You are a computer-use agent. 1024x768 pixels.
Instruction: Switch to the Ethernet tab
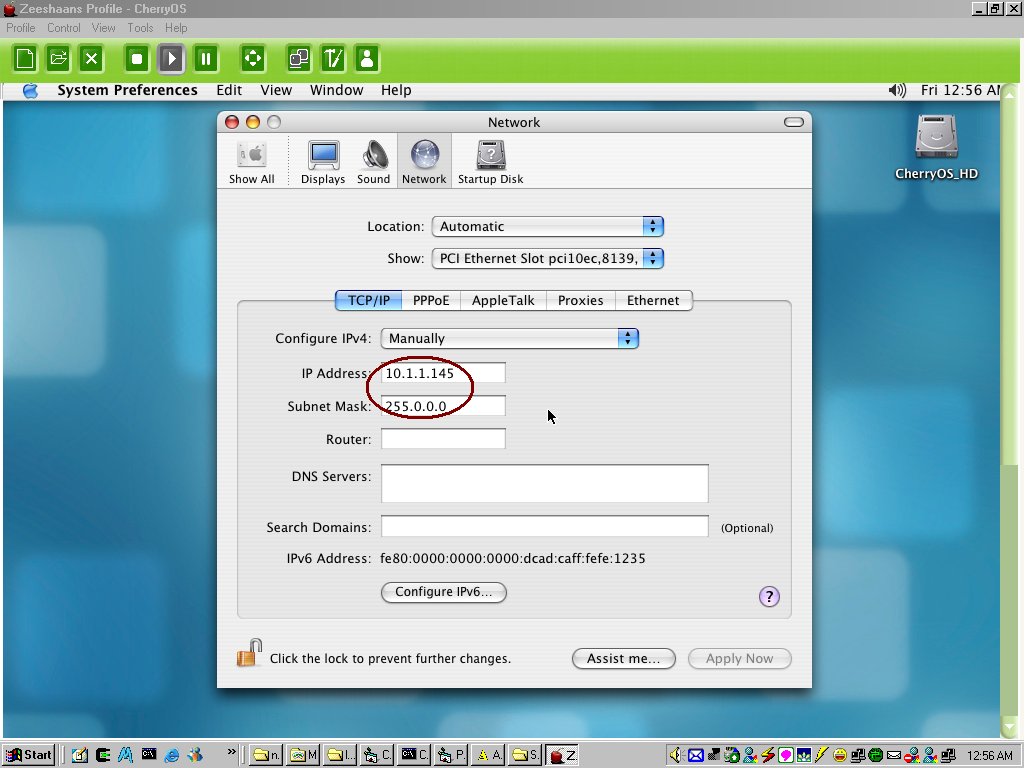[x=653, y=300]
